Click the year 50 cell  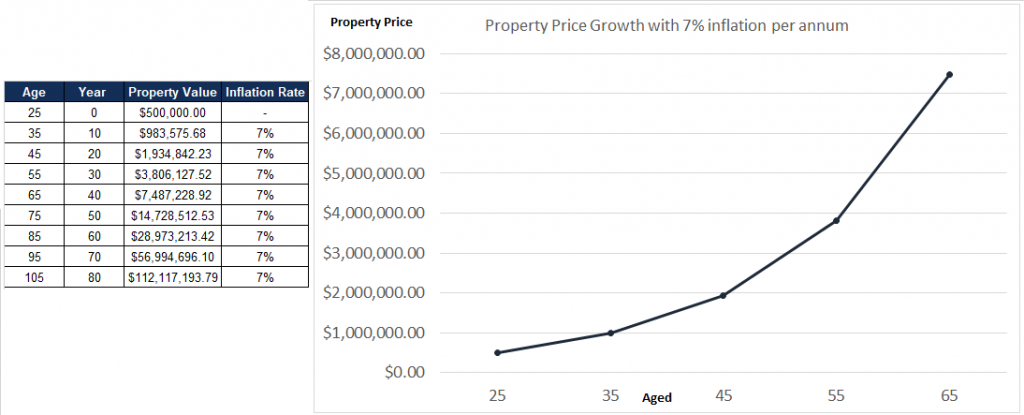pyautogui.click(x=94, y=216)
